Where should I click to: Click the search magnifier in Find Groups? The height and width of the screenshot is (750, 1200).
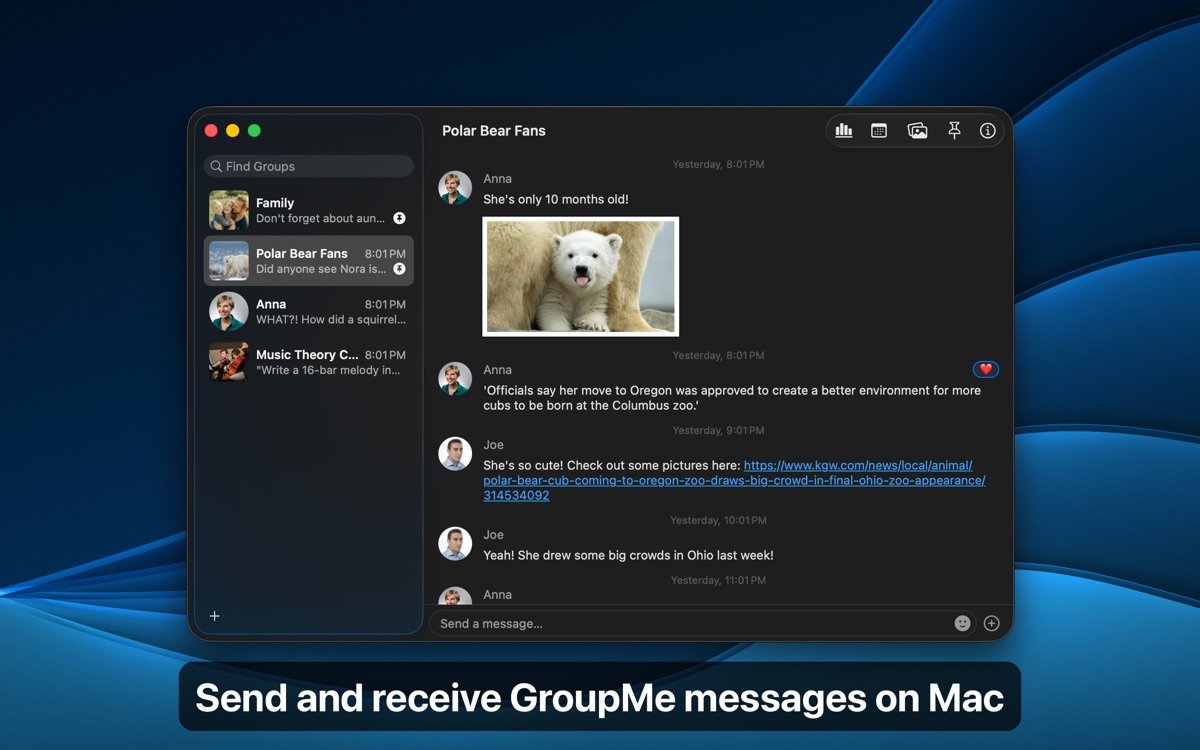click(216, 165)
